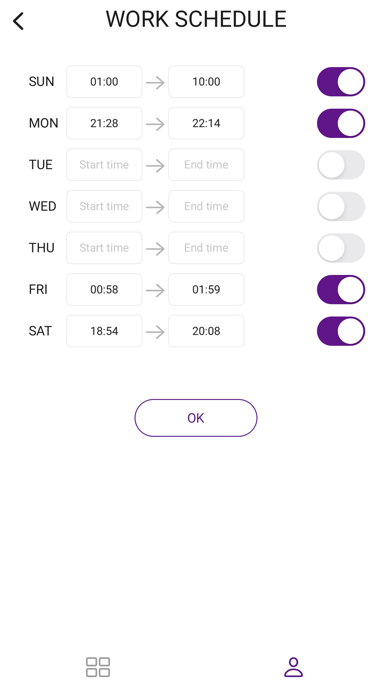Enable the WED schedule switch
Viewport: 392px width, 696px height.
[x=341, y=206]
